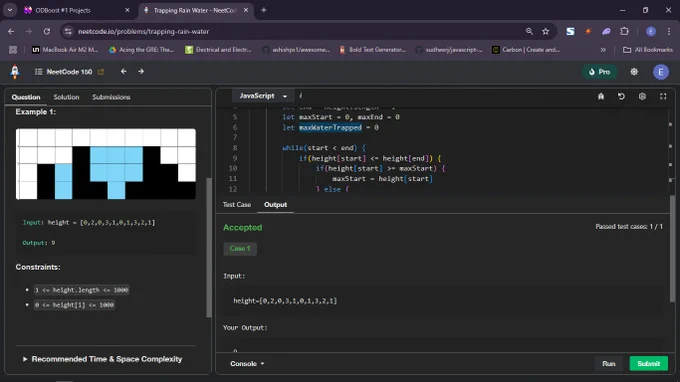680x382 pixels.
Task: Switch to the Submissions tab
Action: 111,97
